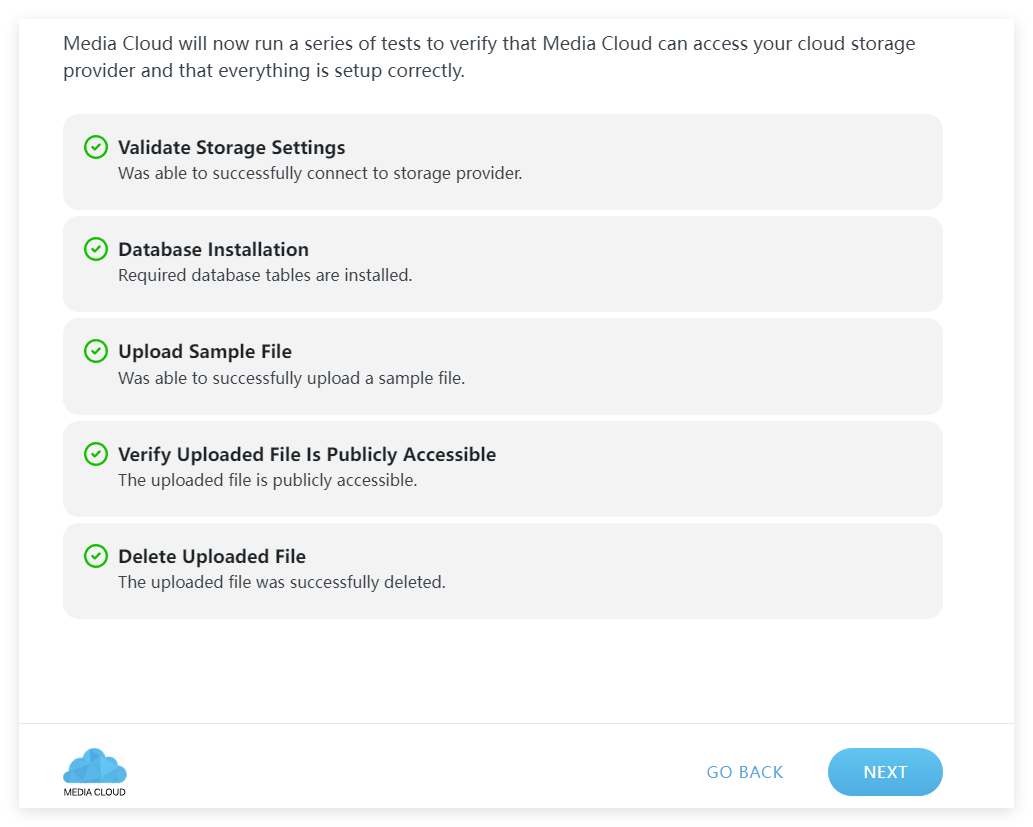Click the intro paragraph about running tests
Viewport: 1033px width, 827px height.
point(489,57)
